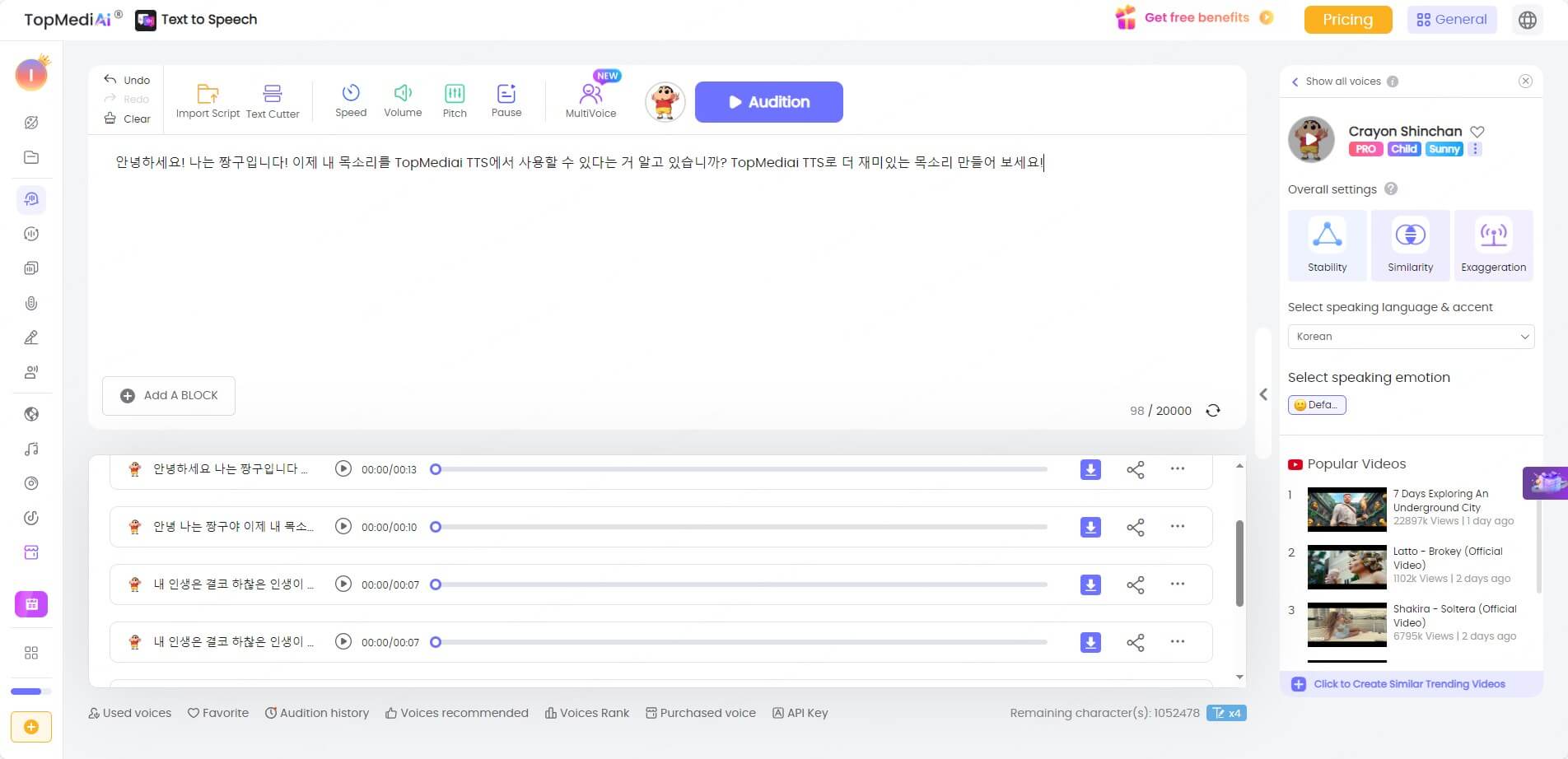
Task: Play the 00:10 audio clip
Action: pos(343,527)
